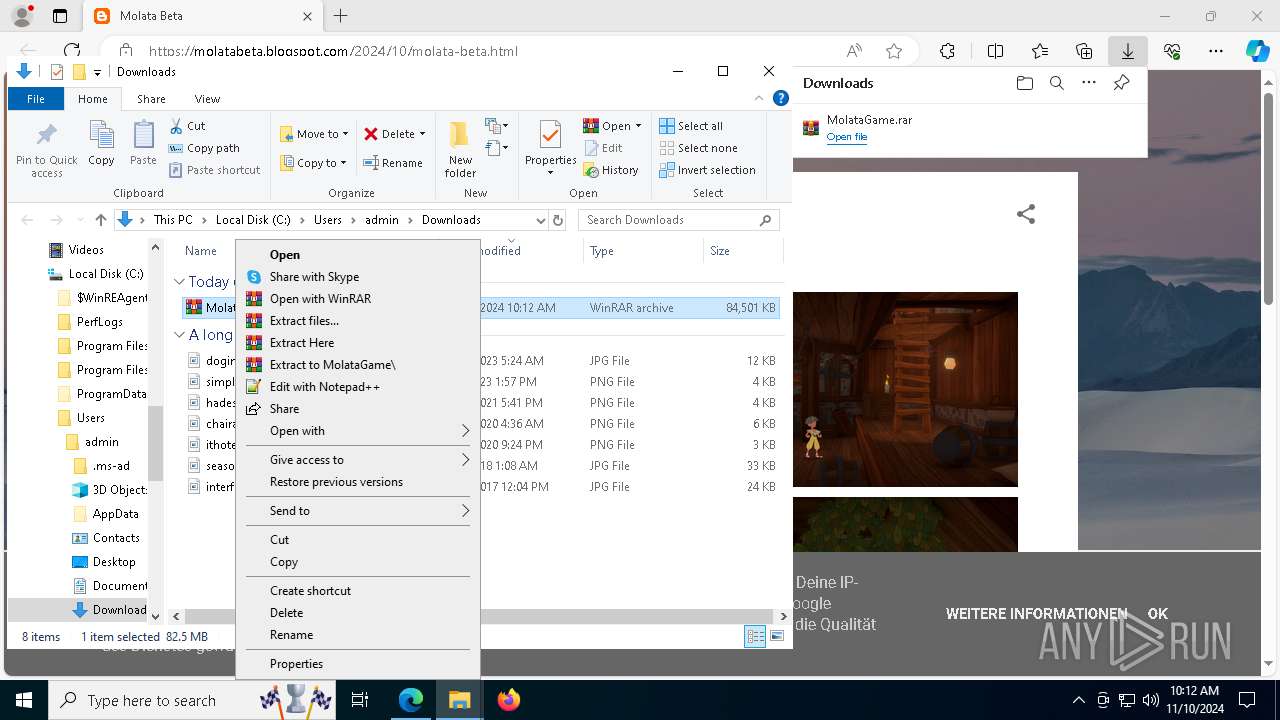Viewport: 1280px width, 720px height.
Task: Select Local Disk (C:) in tree
Action: [106, 274]
